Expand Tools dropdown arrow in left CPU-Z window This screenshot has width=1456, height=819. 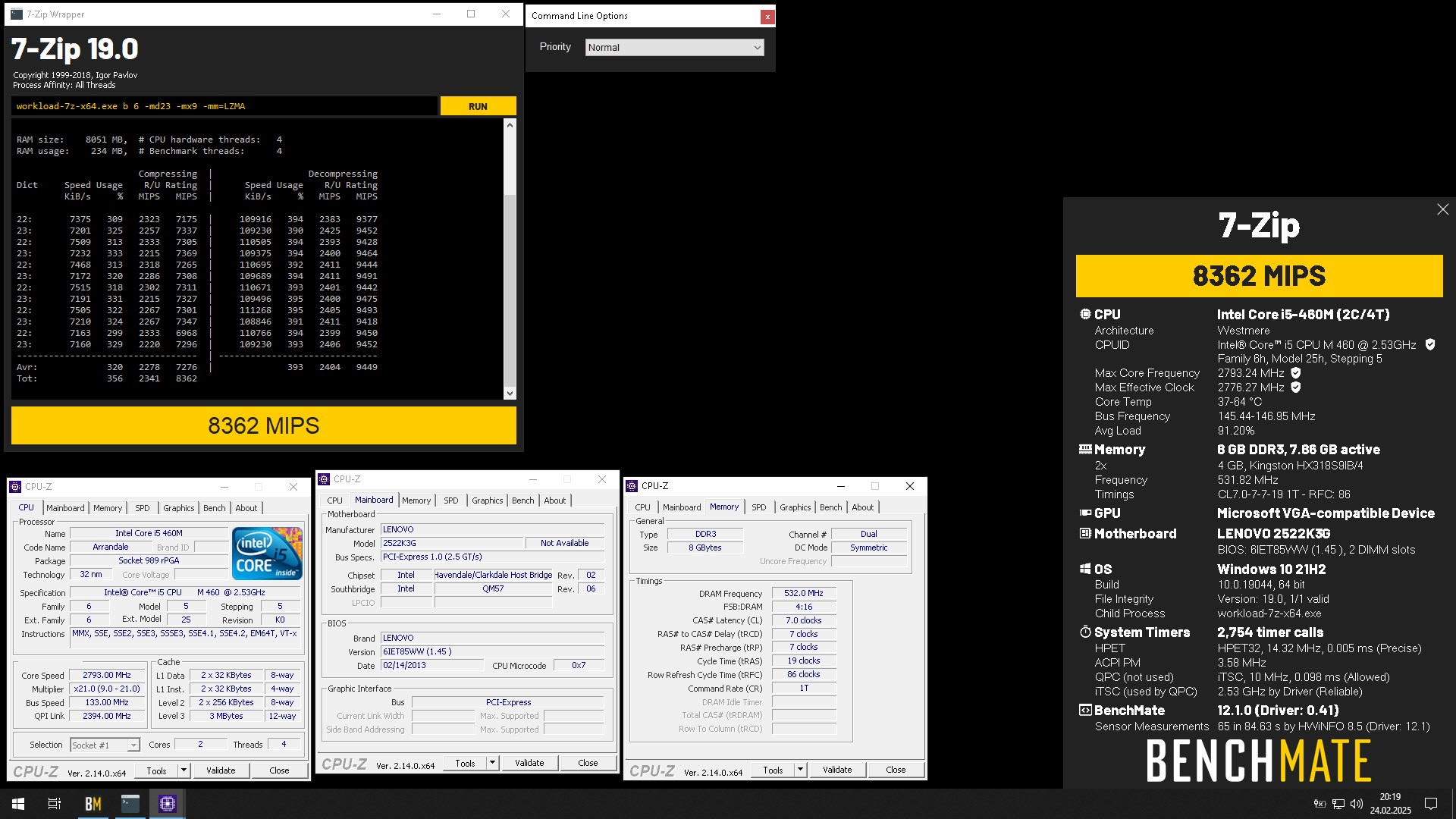[x=184, y=770]
